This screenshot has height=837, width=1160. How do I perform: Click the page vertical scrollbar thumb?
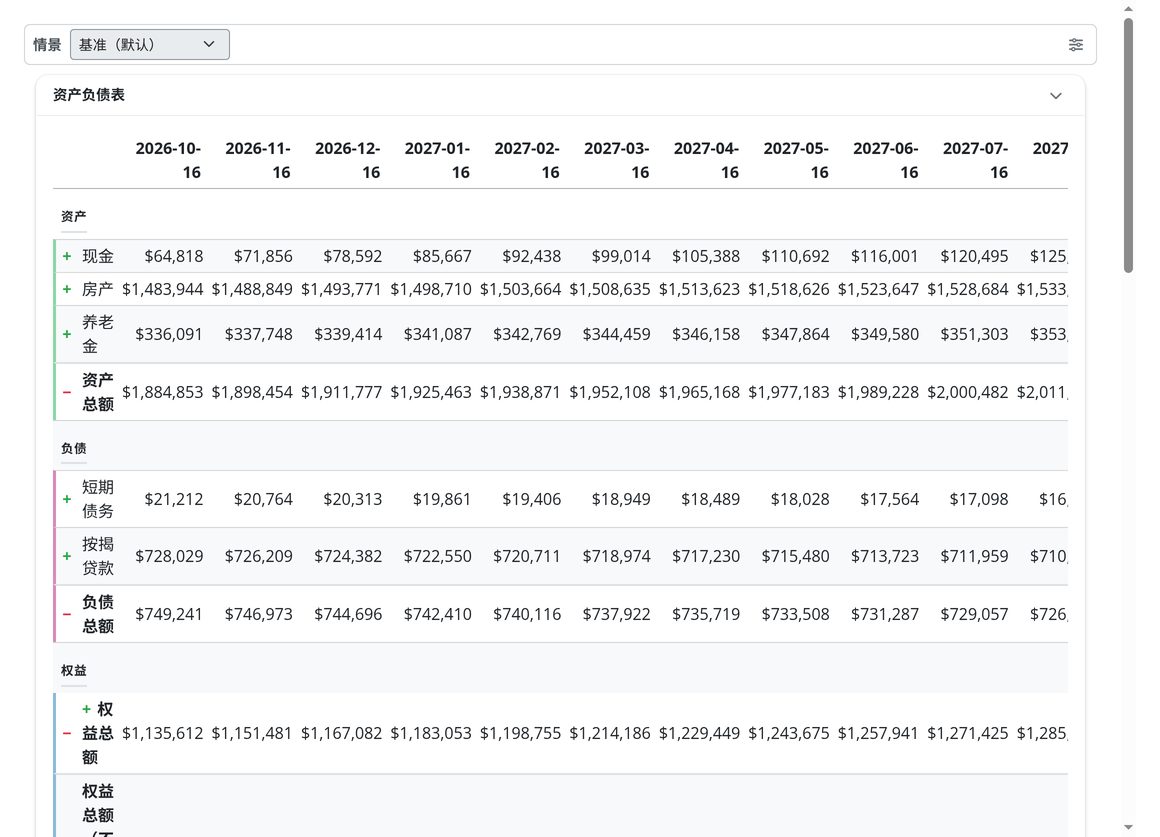coord(1128,146)
